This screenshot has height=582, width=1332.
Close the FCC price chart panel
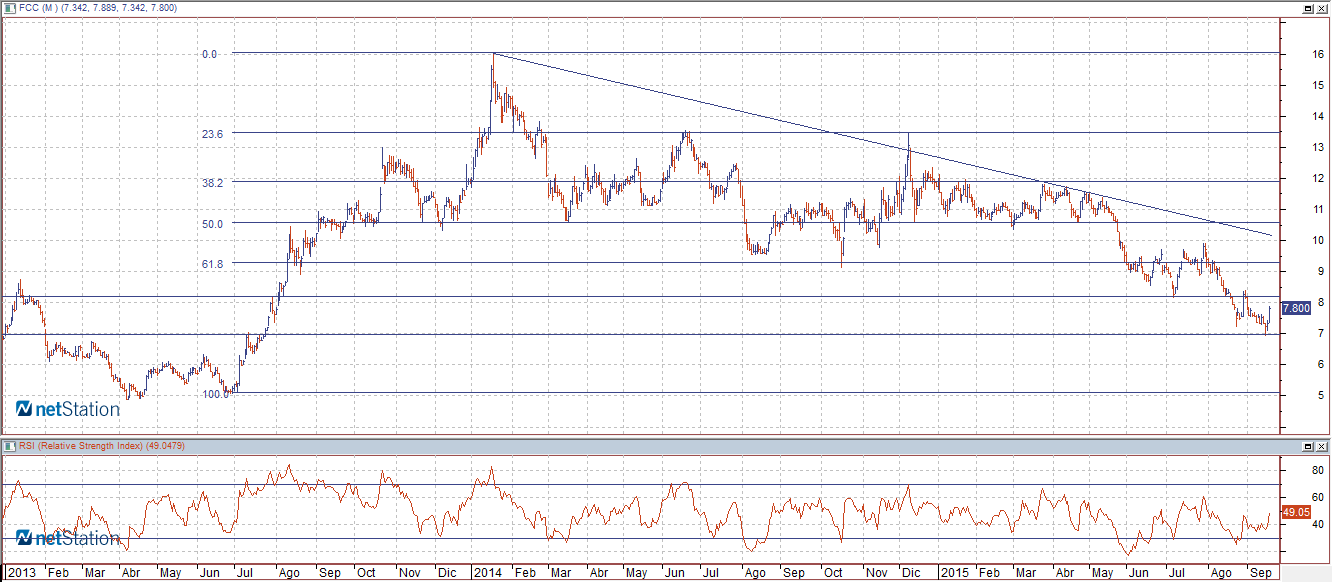click(x=1321, y=8)
